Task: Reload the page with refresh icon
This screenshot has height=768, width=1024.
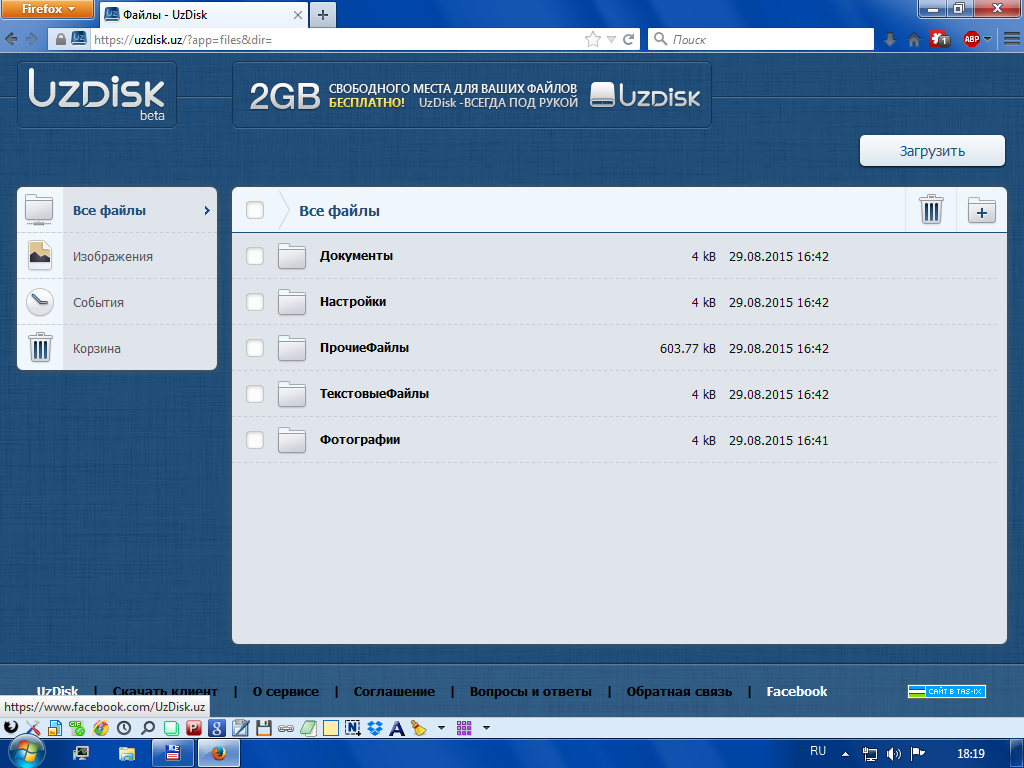Action: coord(629,40)
